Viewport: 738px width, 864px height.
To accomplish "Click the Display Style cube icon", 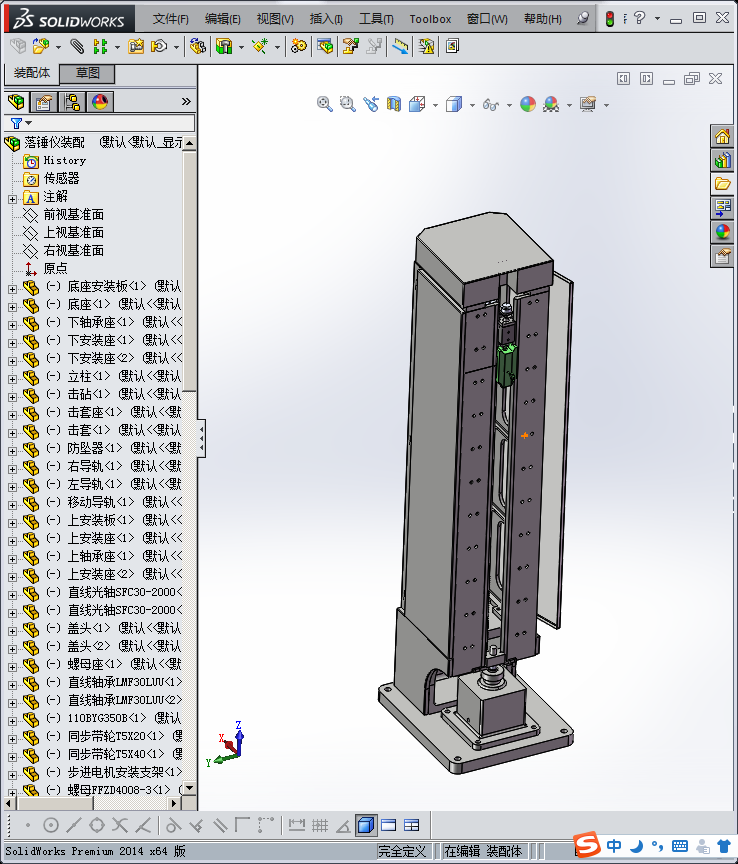I will [x=454, y=104].
